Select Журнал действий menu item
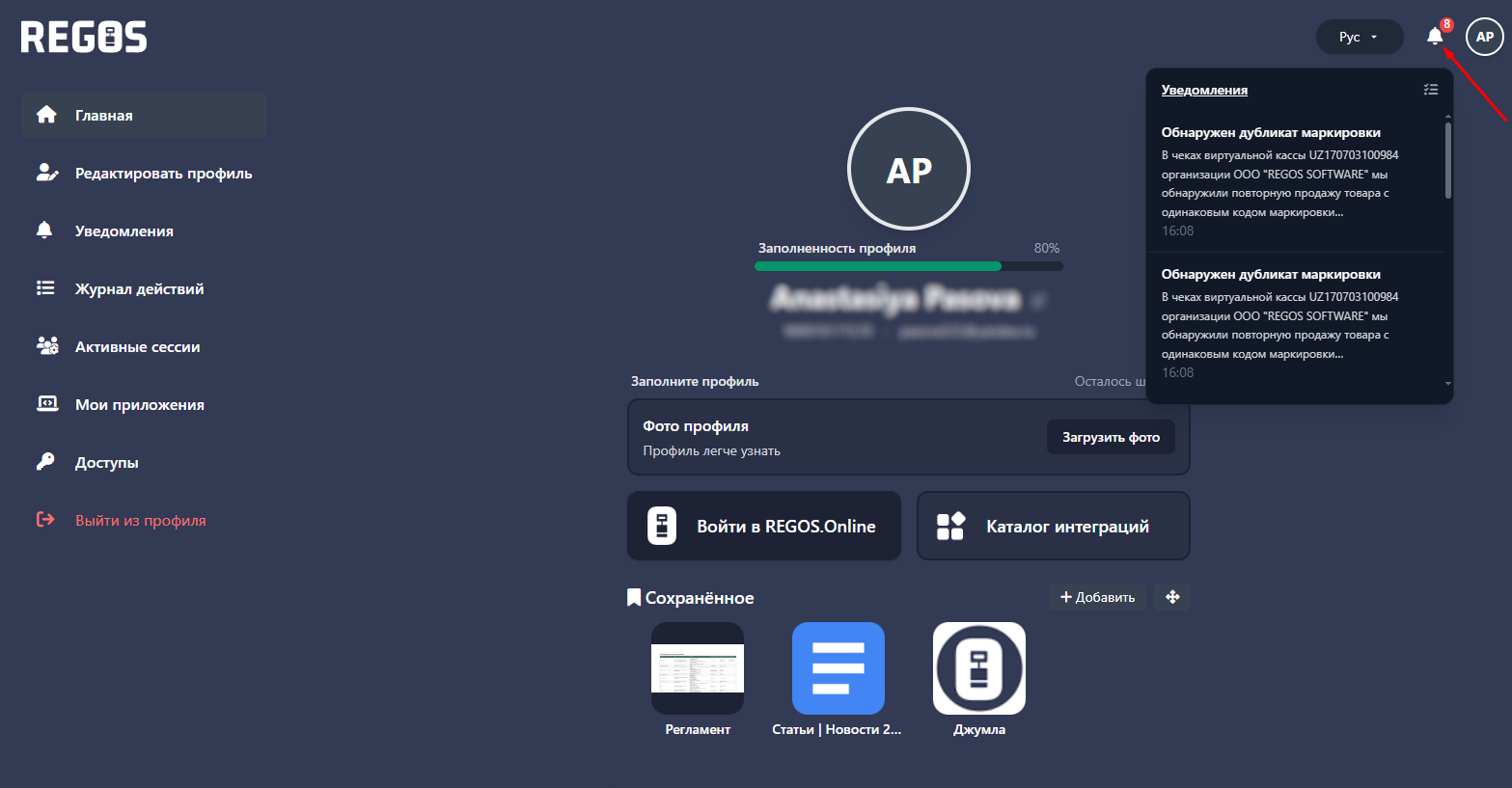This screenshot has width=1512, height=788. click(140, 289)
